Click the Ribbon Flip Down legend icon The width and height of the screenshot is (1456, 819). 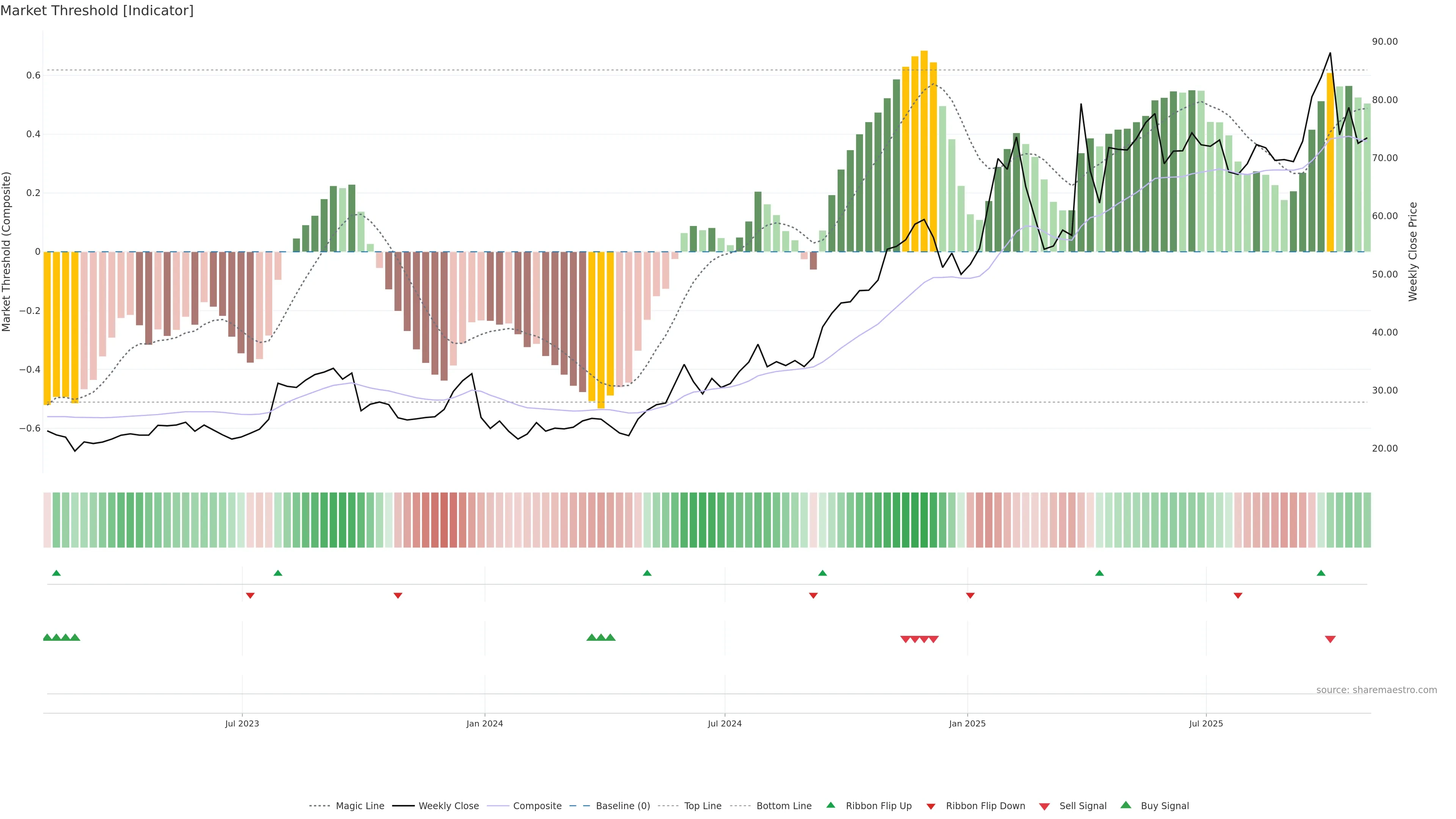(931, 806)
